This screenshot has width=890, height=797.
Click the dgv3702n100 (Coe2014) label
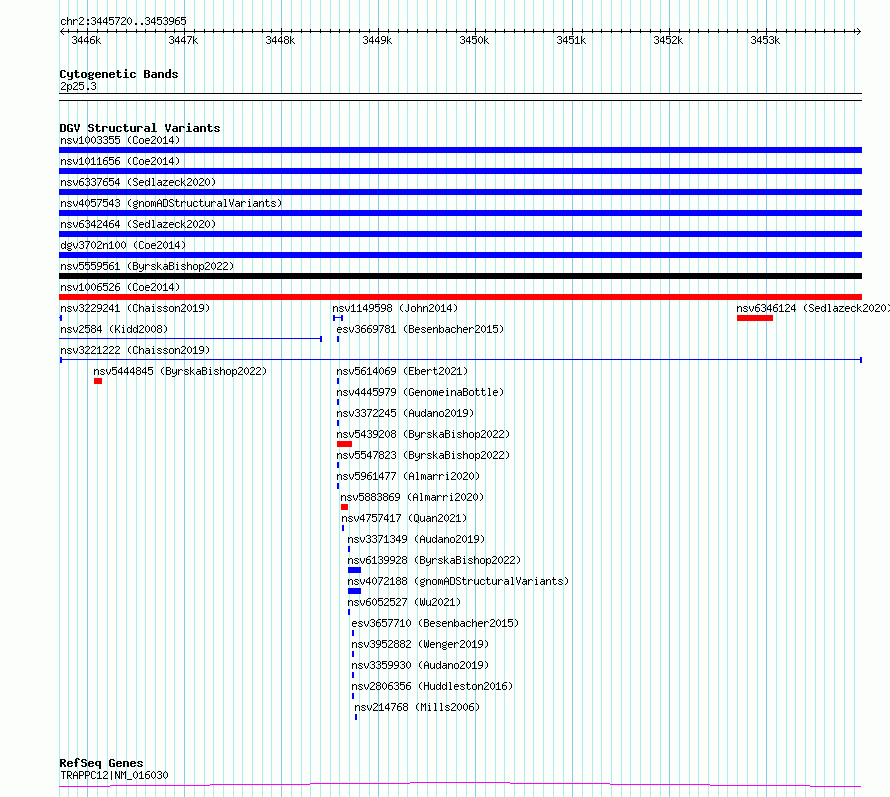(x=123, y=245)
